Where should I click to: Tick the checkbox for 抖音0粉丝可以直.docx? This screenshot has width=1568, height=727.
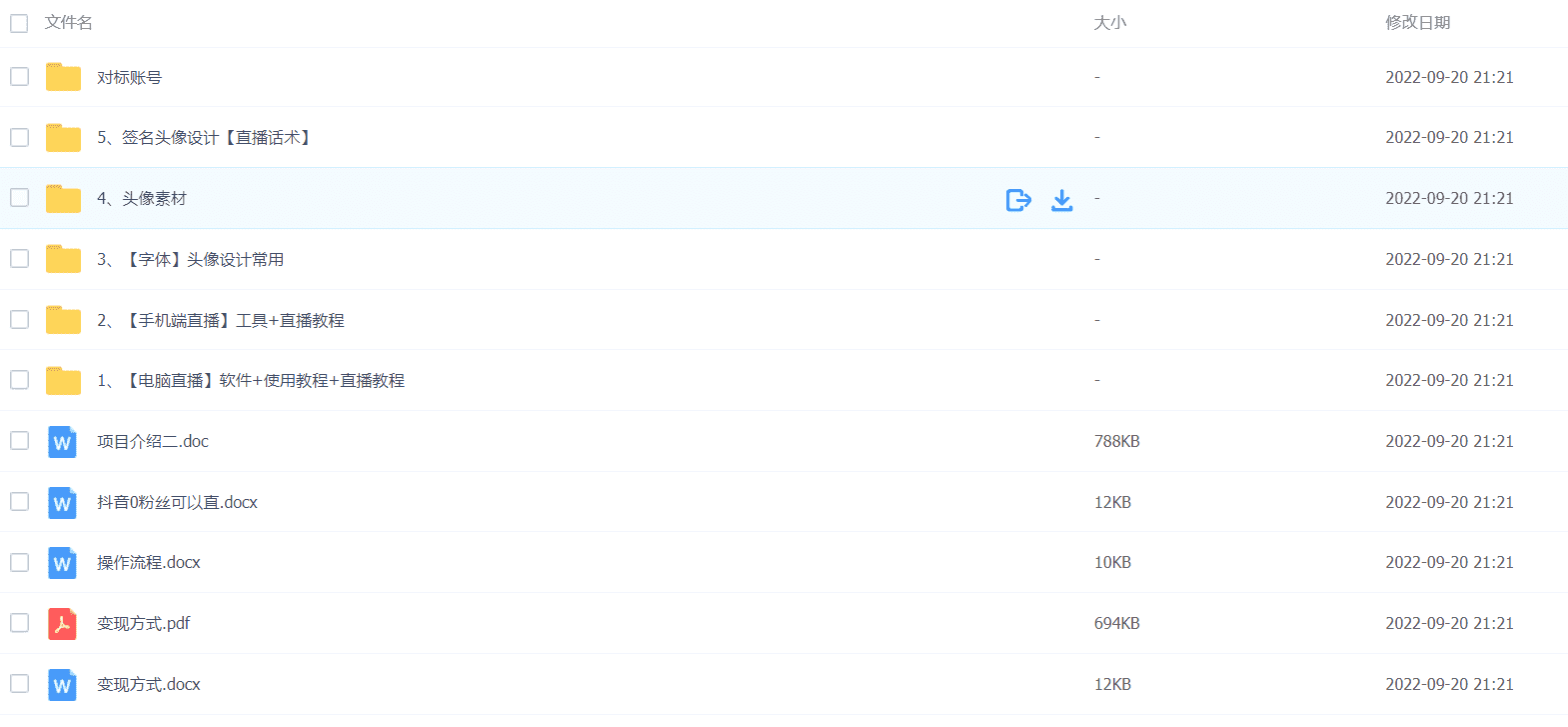pos(19,502)
